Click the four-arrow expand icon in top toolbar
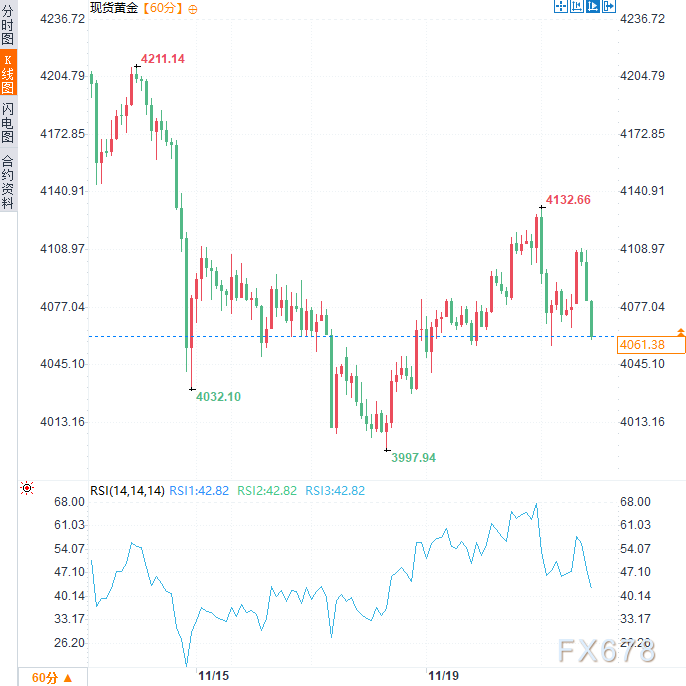The height and width of the screenshot is (686, 686). 560,7
